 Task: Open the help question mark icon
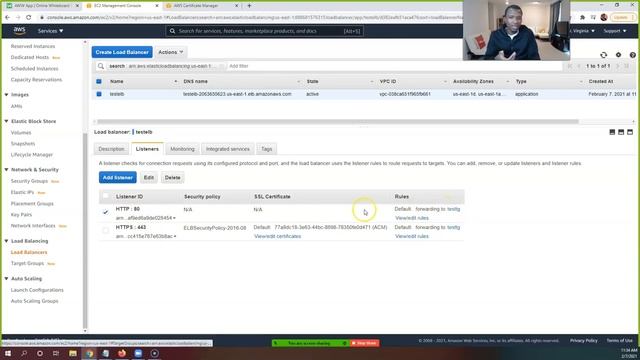pos(632,55)
